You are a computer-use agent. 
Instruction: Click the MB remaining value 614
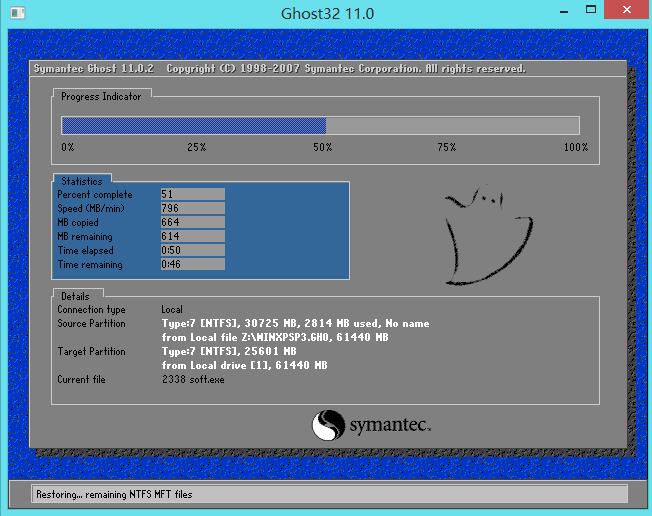[193, 236]
